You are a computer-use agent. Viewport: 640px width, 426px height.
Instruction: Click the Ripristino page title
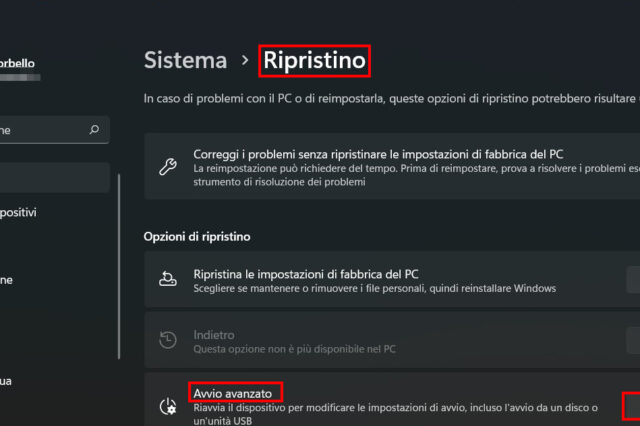(315, 60)
